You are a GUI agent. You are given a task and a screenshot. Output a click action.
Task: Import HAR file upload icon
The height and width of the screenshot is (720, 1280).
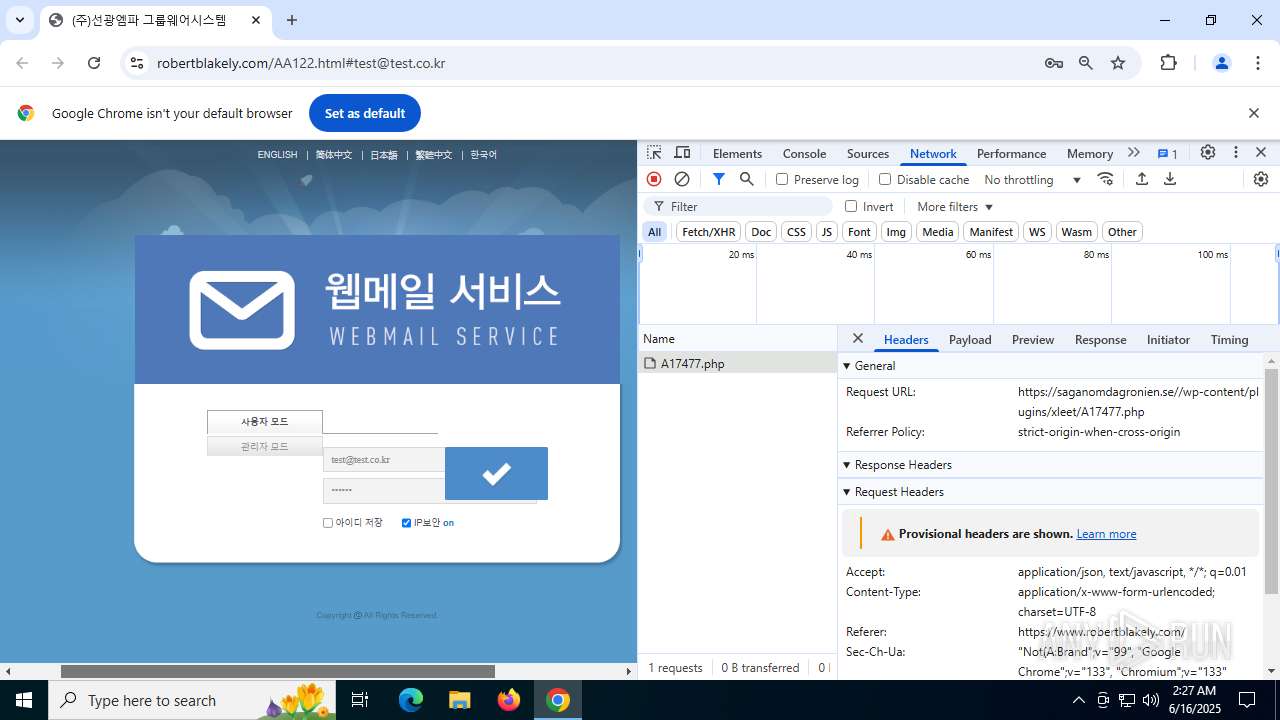[x=1141, y=179]
